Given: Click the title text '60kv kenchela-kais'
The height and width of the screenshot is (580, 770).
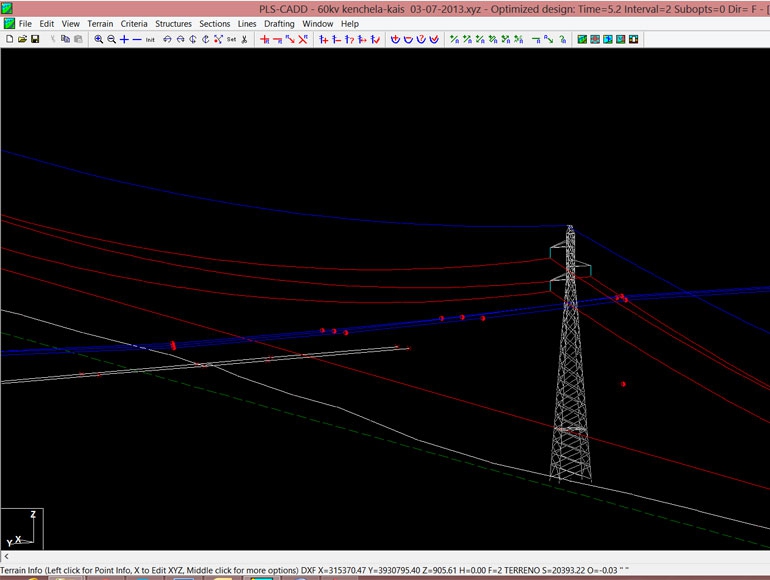Looking at the screenshot, I should (361, 9).
